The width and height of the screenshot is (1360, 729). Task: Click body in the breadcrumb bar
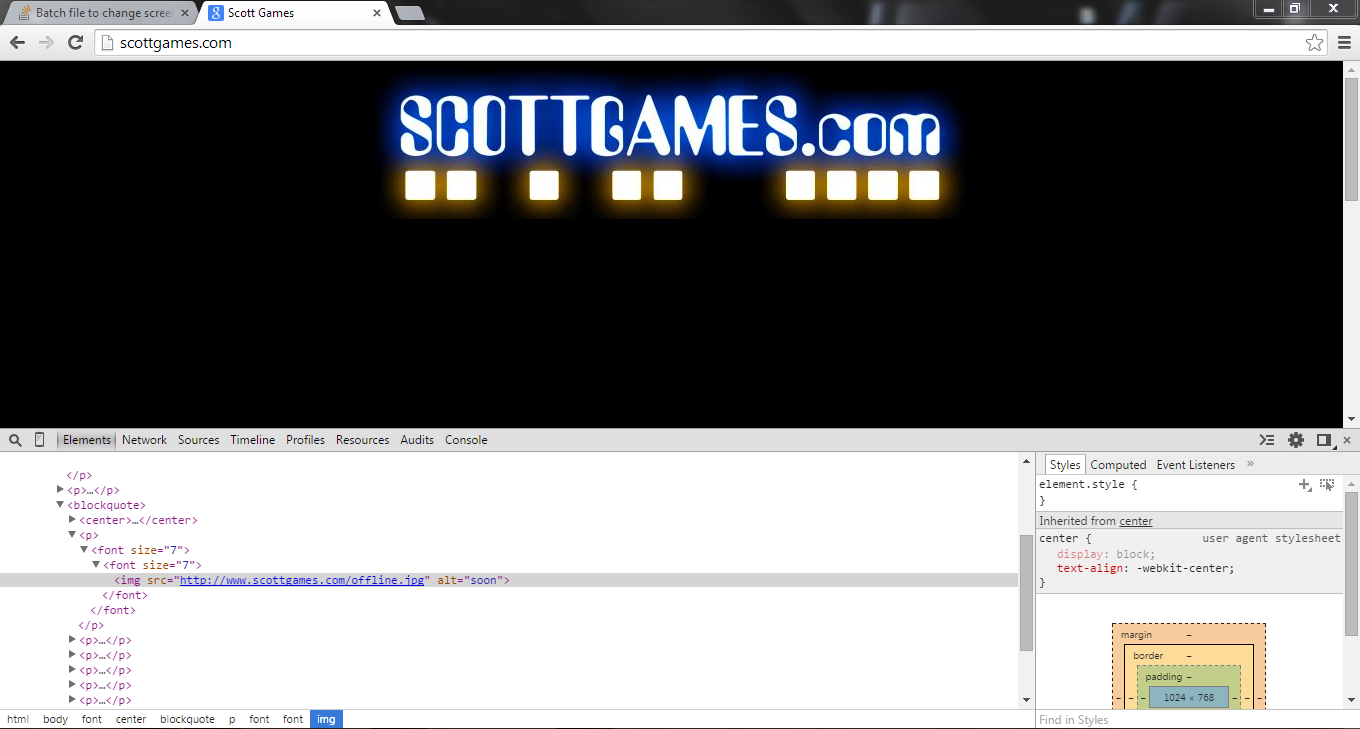pos(55,719)
